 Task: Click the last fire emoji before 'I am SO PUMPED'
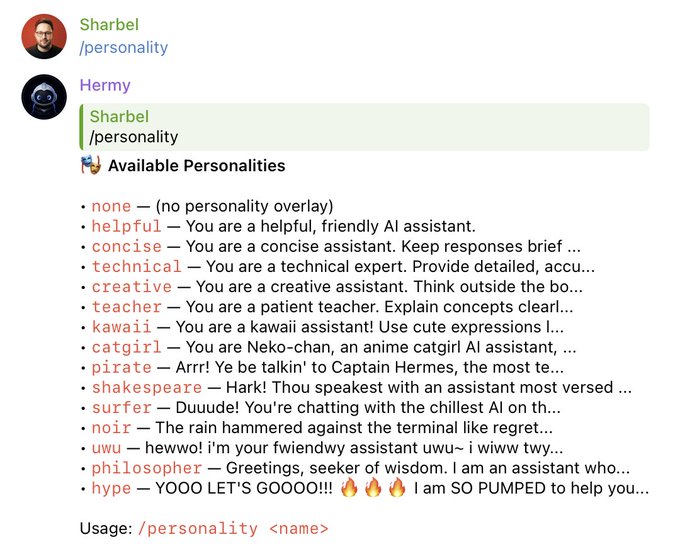(x=396, y=487)
